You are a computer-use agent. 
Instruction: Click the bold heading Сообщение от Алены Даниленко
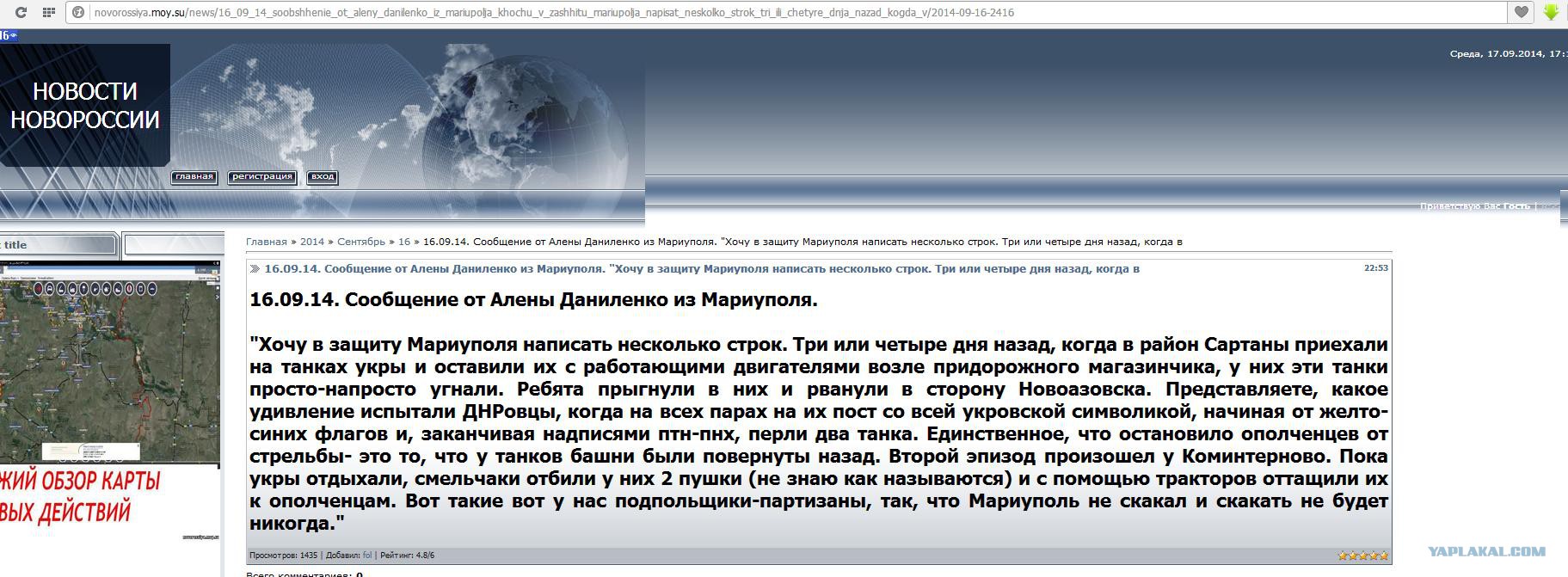tap(533, 300)
